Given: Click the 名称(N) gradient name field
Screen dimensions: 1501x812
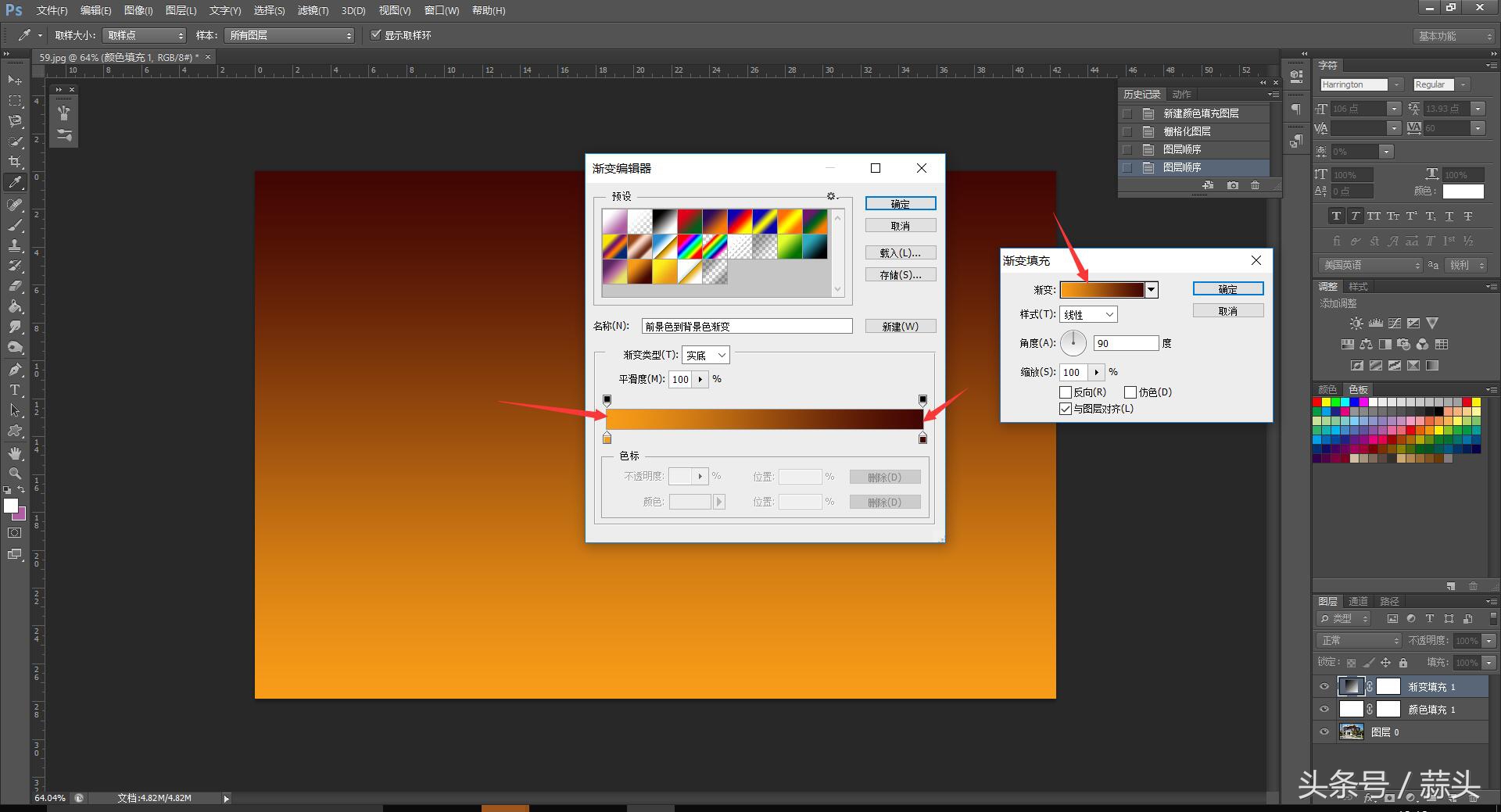Looking at the screenshot, I should (x=747, y=327).
